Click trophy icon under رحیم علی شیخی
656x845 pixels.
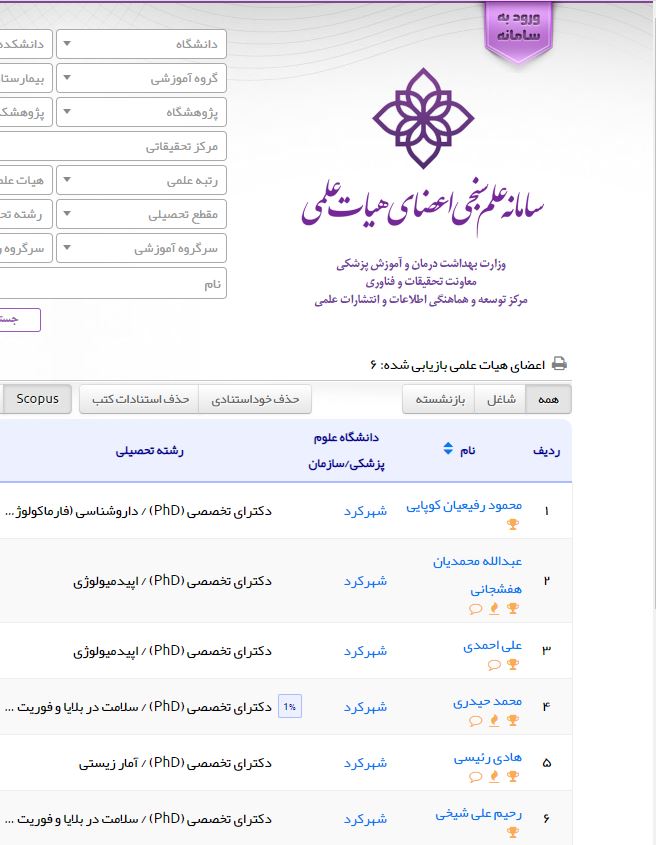(x=513, y=832)
